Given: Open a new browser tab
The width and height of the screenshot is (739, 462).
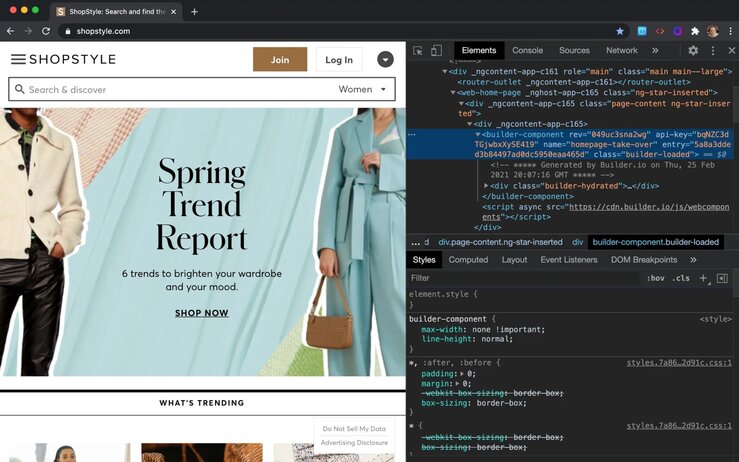Looking at the screenshot, I should [x=194, y=12].
